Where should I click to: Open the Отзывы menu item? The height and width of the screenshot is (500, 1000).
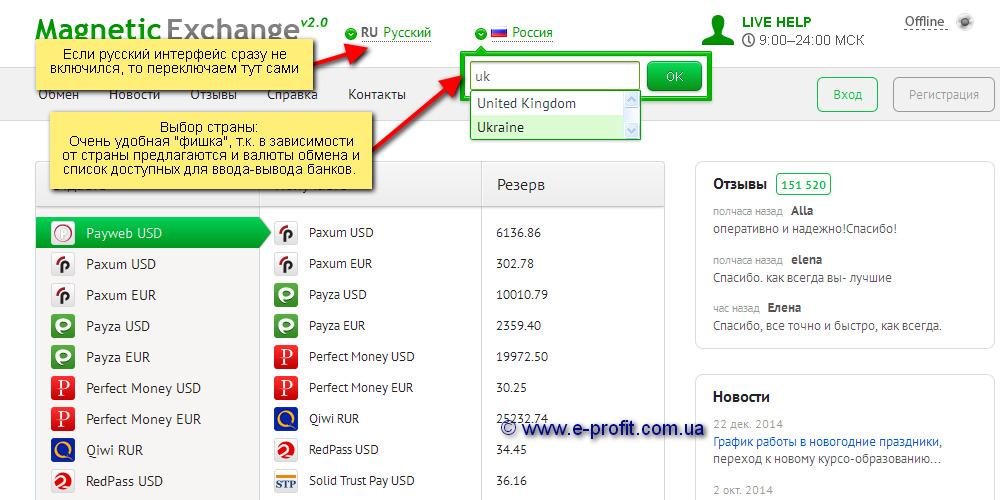pyautogui.click(x=214, y=95)
